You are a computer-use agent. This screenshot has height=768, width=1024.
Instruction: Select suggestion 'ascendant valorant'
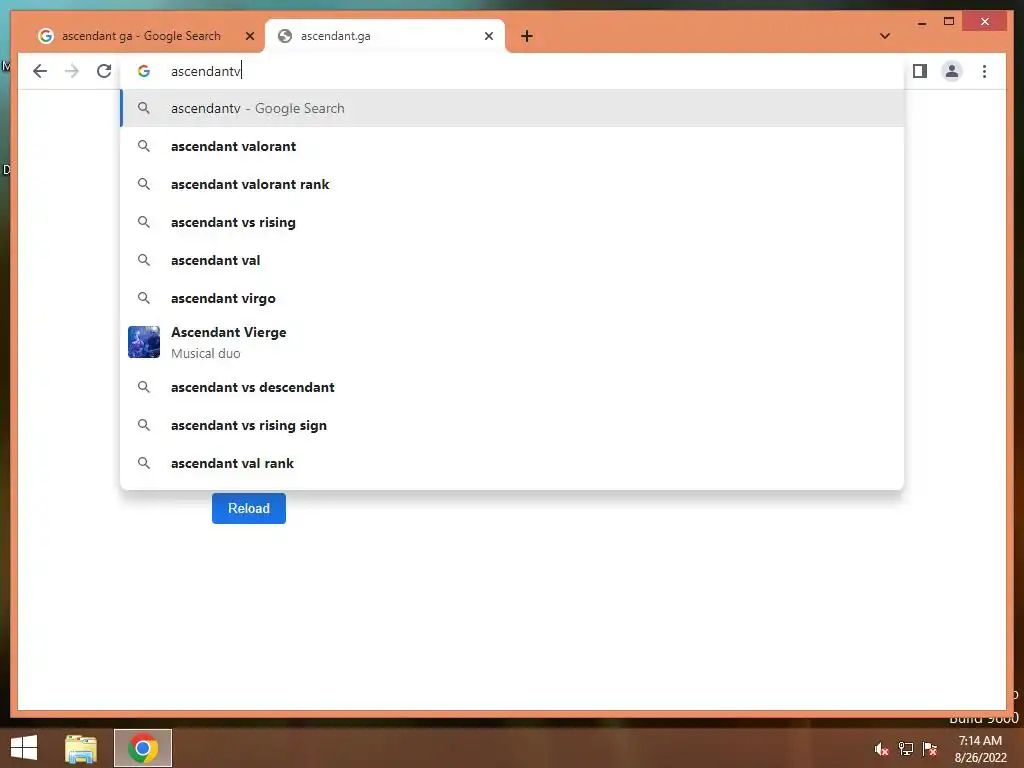tap(513, 146)
